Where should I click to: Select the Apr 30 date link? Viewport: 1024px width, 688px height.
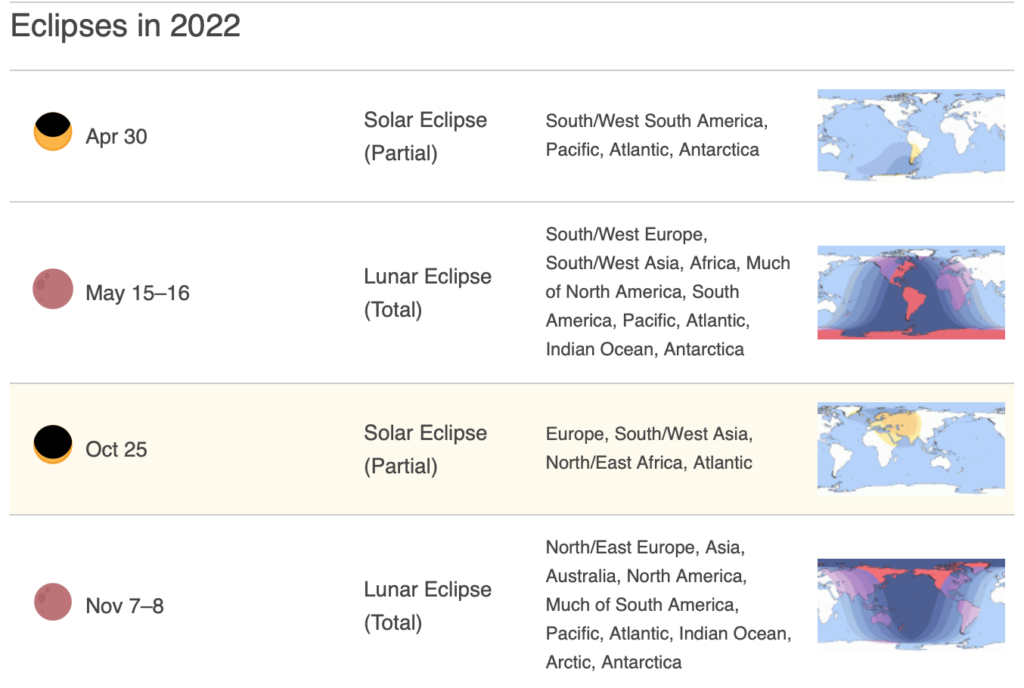pyautogui.click(x=116, y=136)
